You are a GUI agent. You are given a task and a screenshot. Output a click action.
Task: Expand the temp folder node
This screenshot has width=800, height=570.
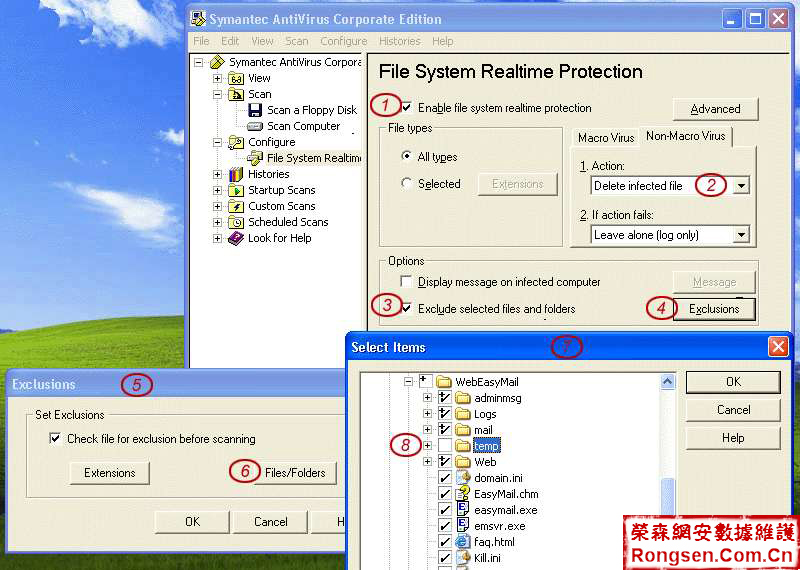point(428,445)
